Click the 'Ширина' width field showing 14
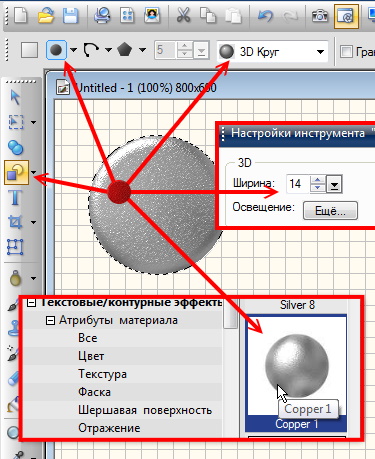Image resolution: width=375 pixels, height=459 pixels. (297, 184)
